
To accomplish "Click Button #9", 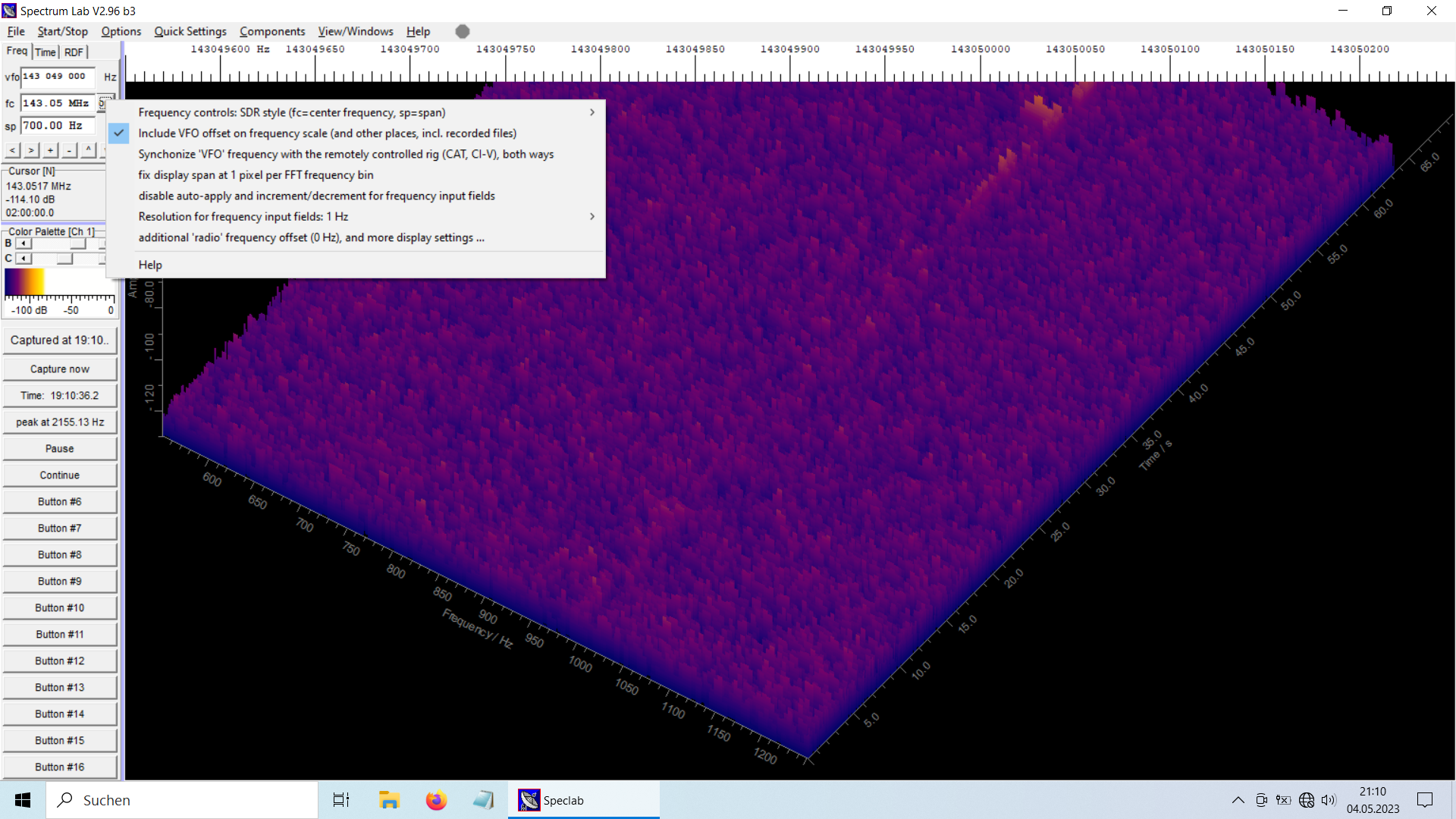I will point(60,582).
